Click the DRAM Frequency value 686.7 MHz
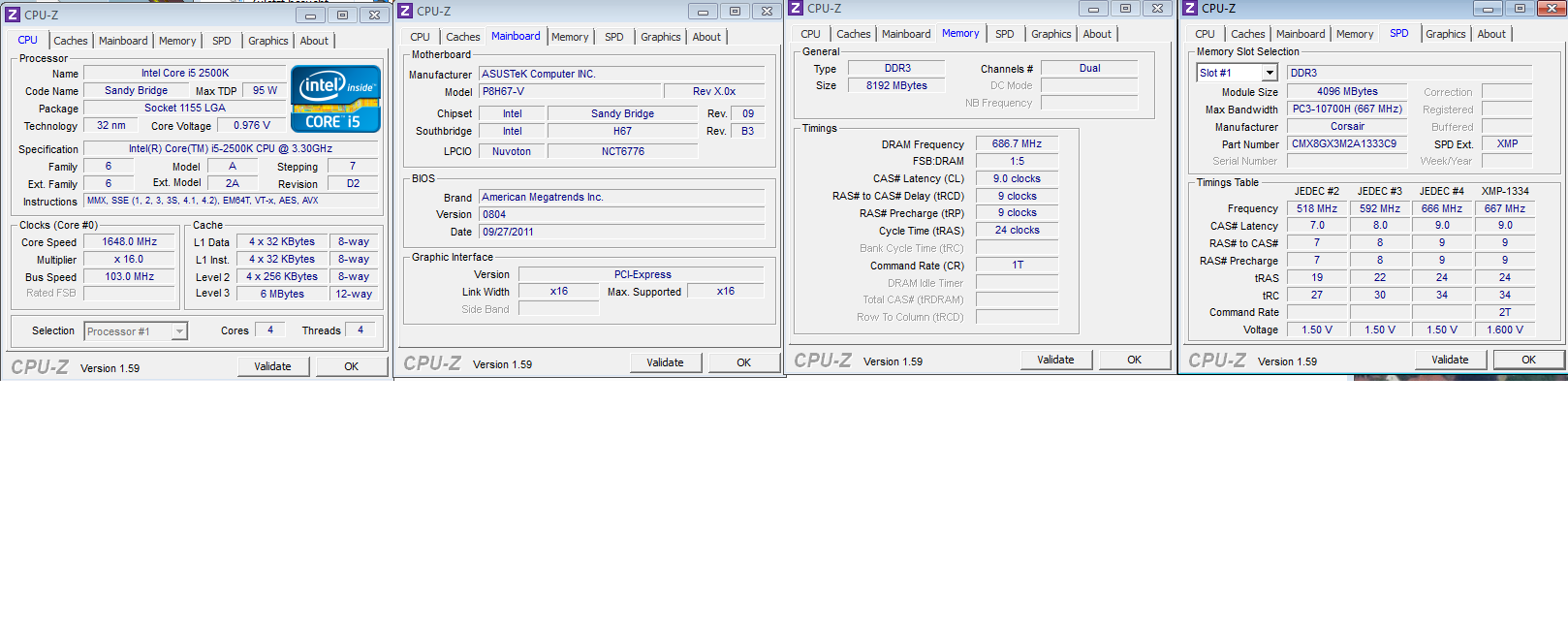1568x628 pixels. [x=1017, y=143]
